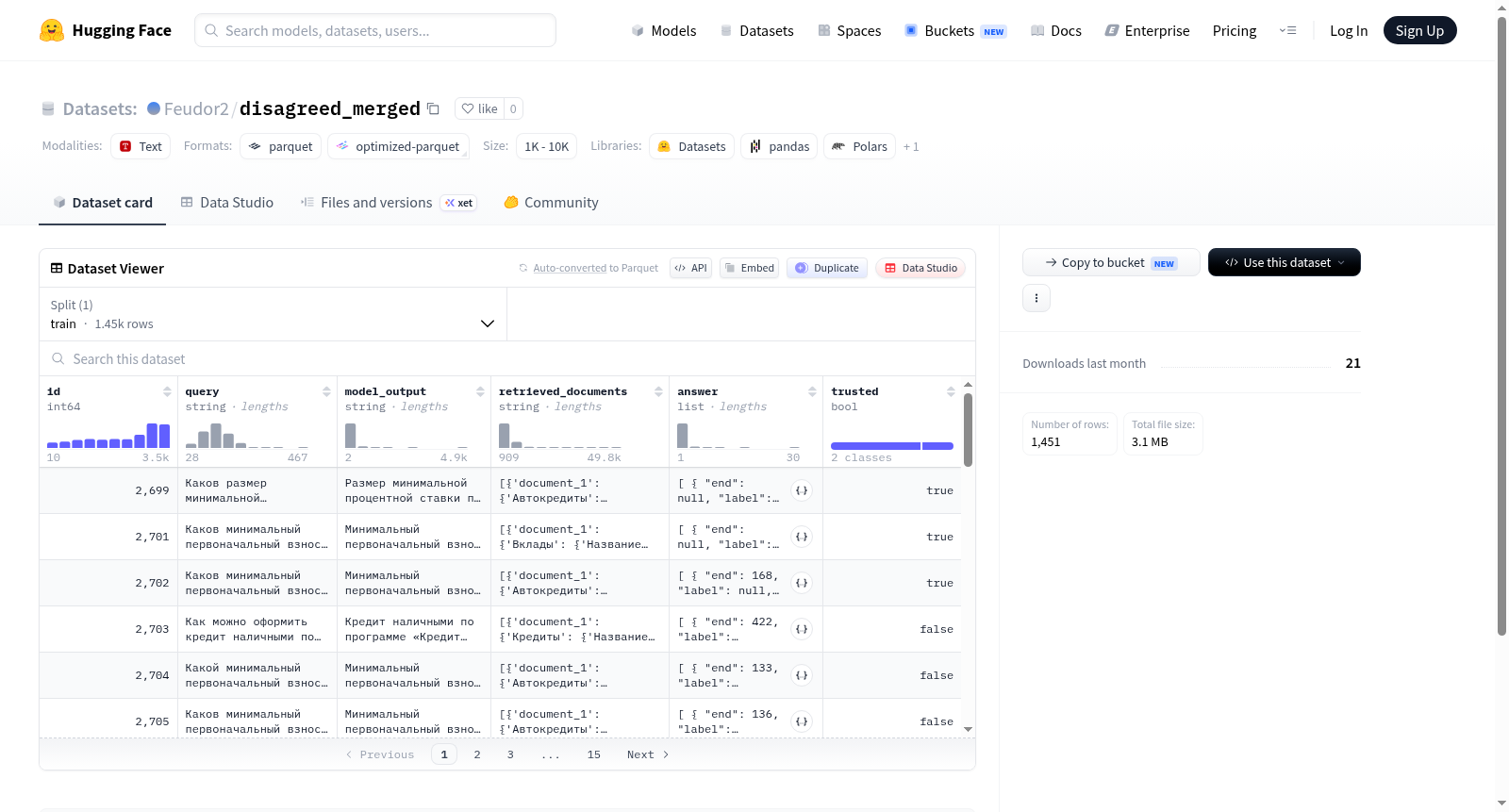Screen dimensions: 1509x812
Task: Click the Duplicate button
Action: (827, 268)
